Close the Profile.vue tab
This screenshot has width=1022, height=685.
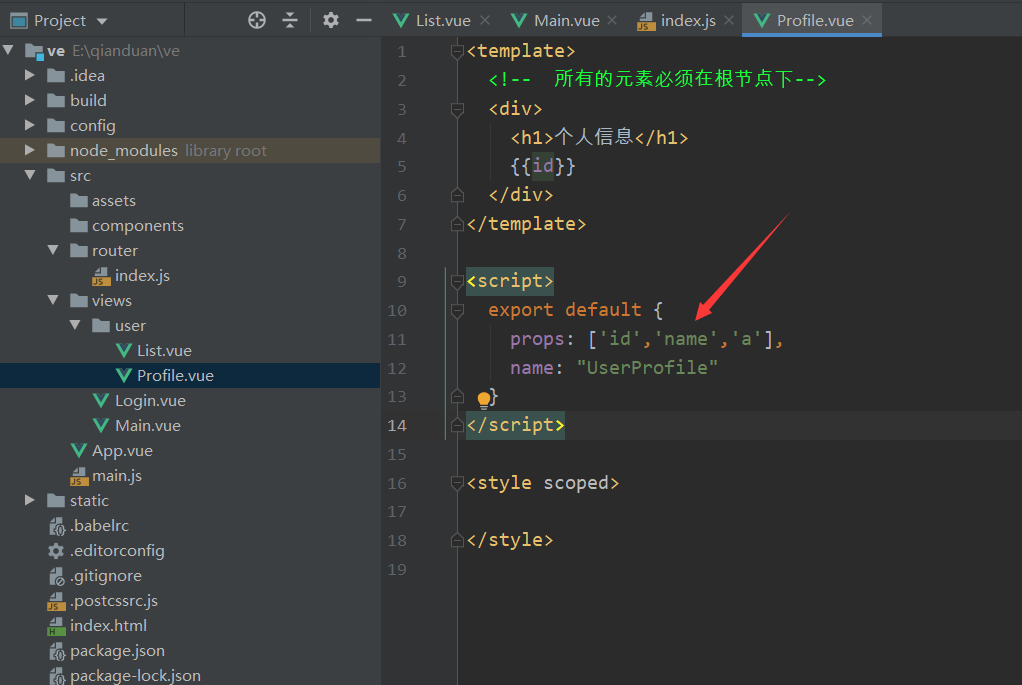click(x=867, y=20)
